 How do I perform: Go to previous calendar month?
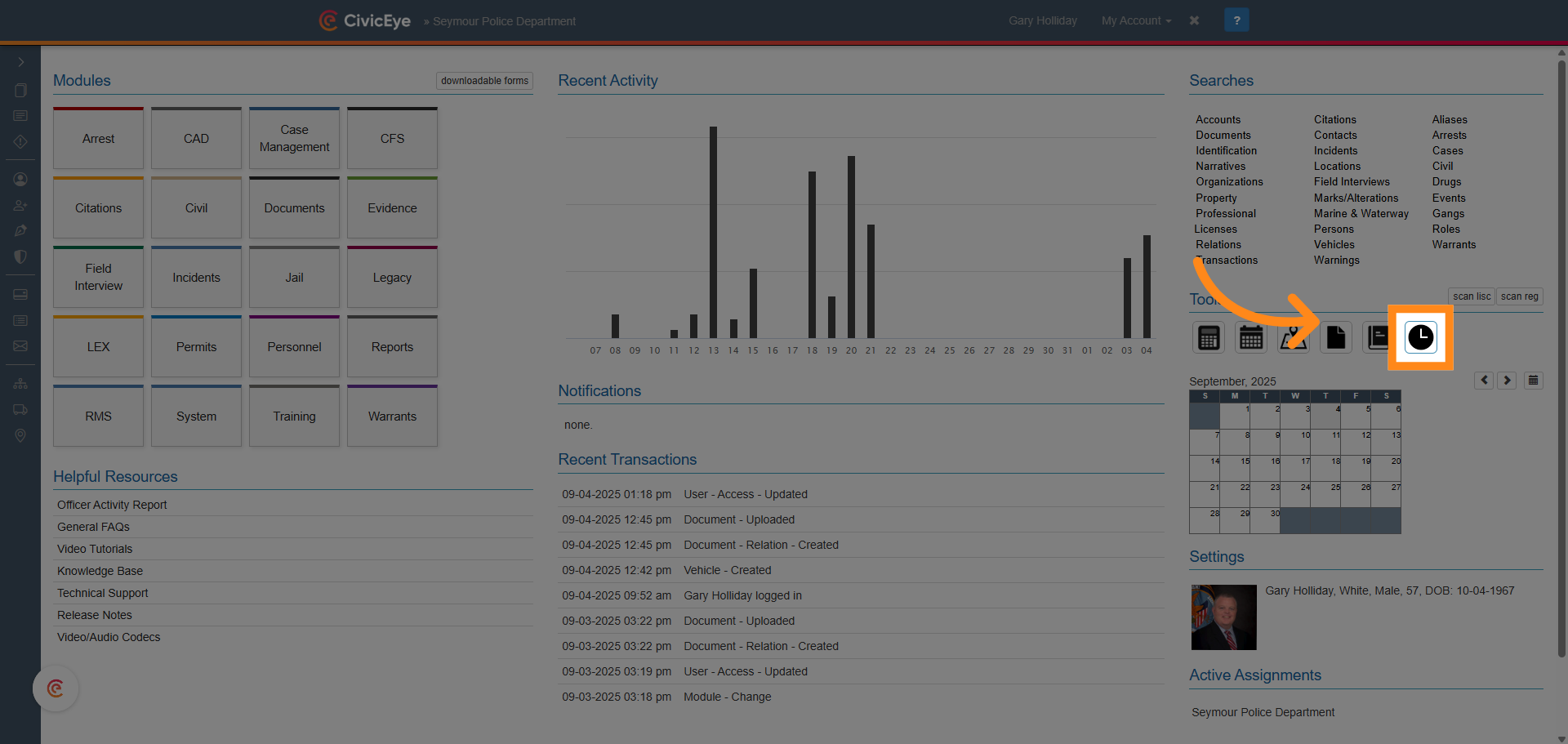click(x=1484, y=381)
